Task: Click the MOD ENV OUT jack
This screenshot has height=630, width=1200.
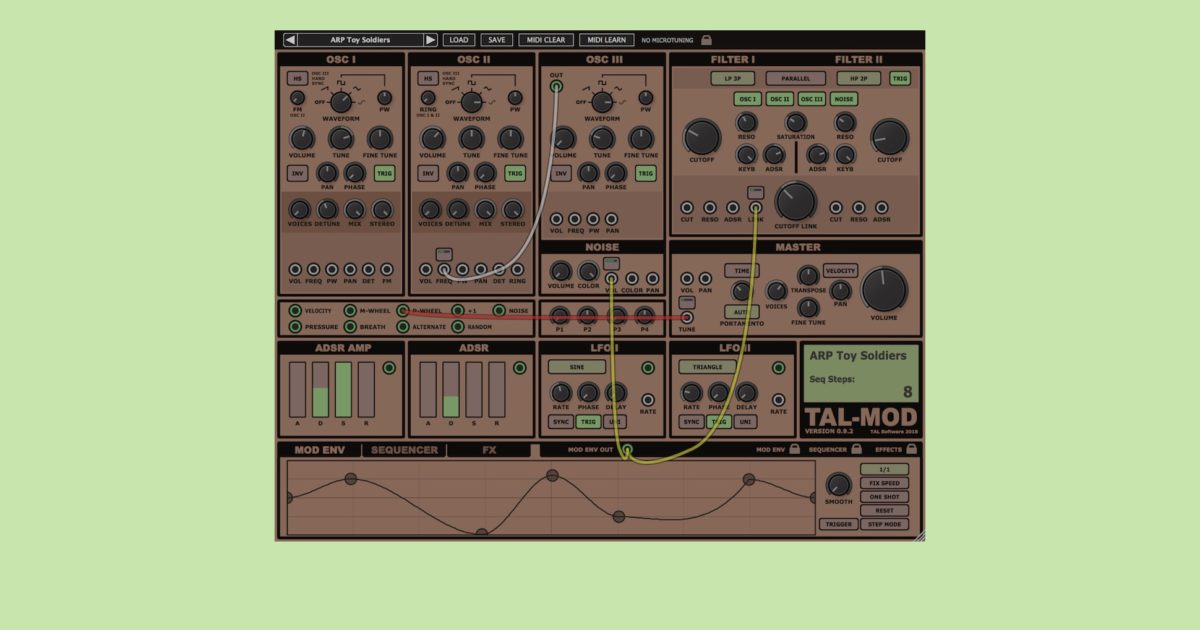Action: pyautogui.click(x=627, y=451)
